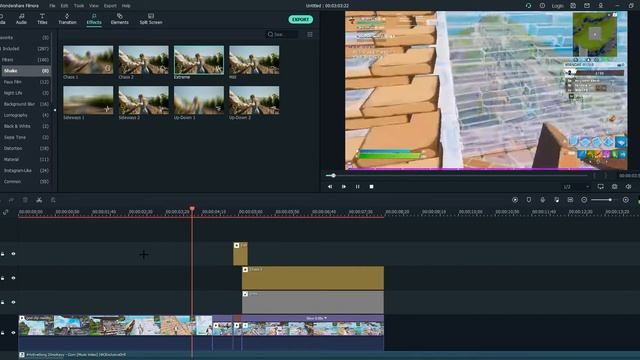Click the green EXPORT button
640x360 pixels.
click(x=301, y=19)
